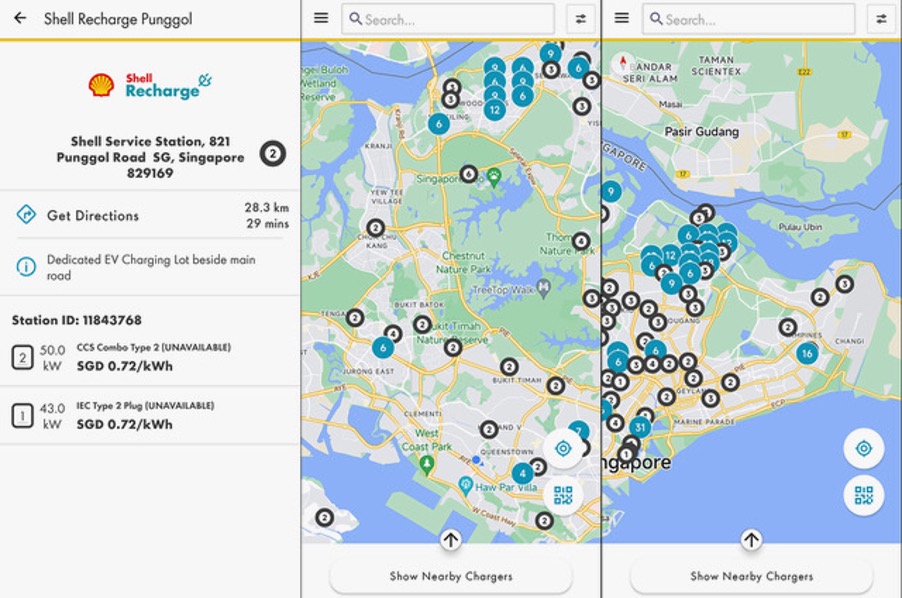Open filter settings icon in right map panel
Viewport: 902px width, 598px height.
(881, 18)
